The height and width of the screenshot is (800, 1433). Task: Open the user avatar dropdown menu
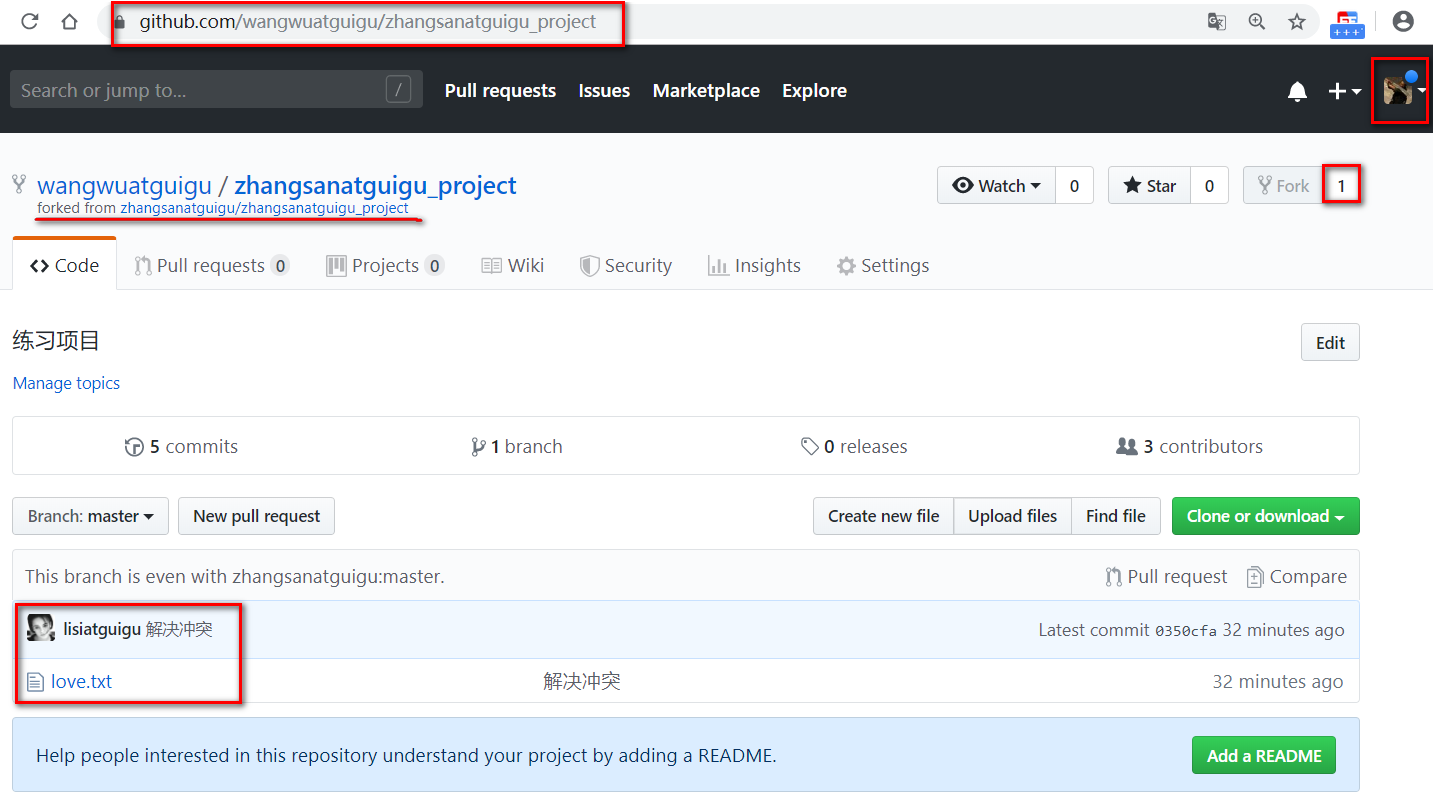(1404, 91)
